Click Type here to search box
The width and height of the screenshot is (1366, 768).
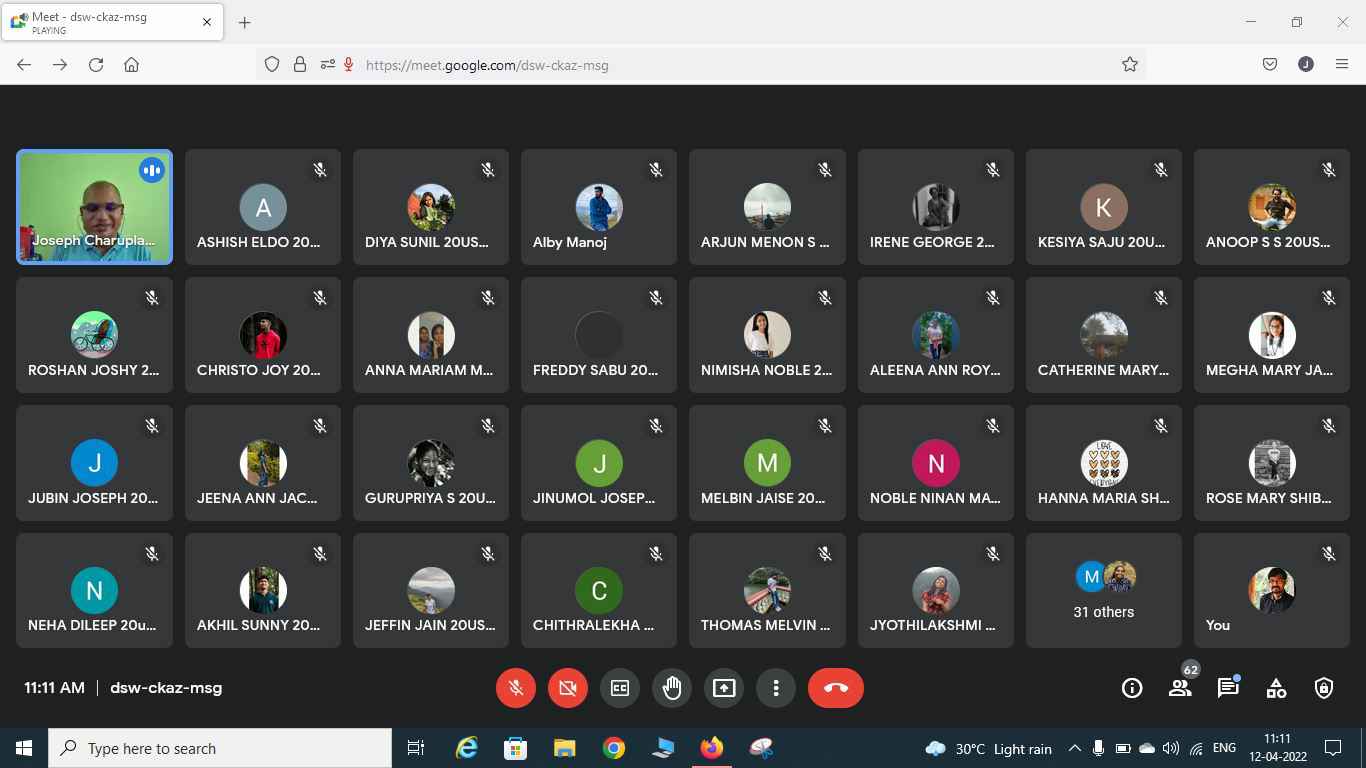(220, 748)
